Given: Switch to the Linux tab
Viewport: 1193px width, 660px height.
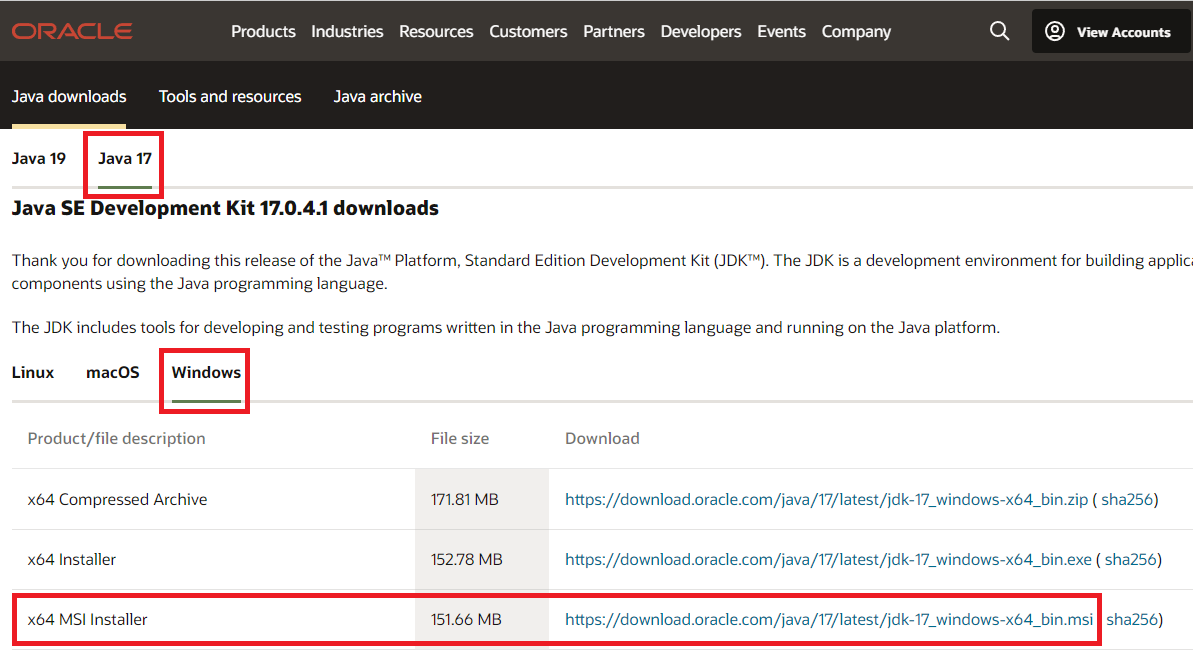Looking at the screenshot, I should pos(33,372).
